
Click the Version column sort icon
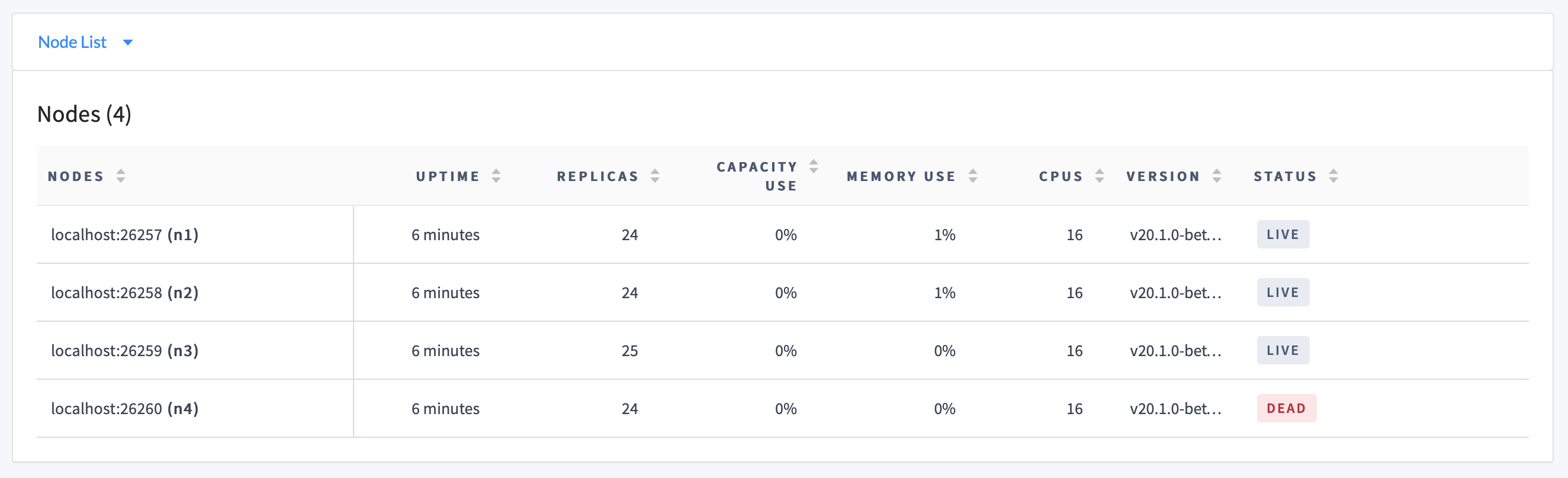[1216, 176]
